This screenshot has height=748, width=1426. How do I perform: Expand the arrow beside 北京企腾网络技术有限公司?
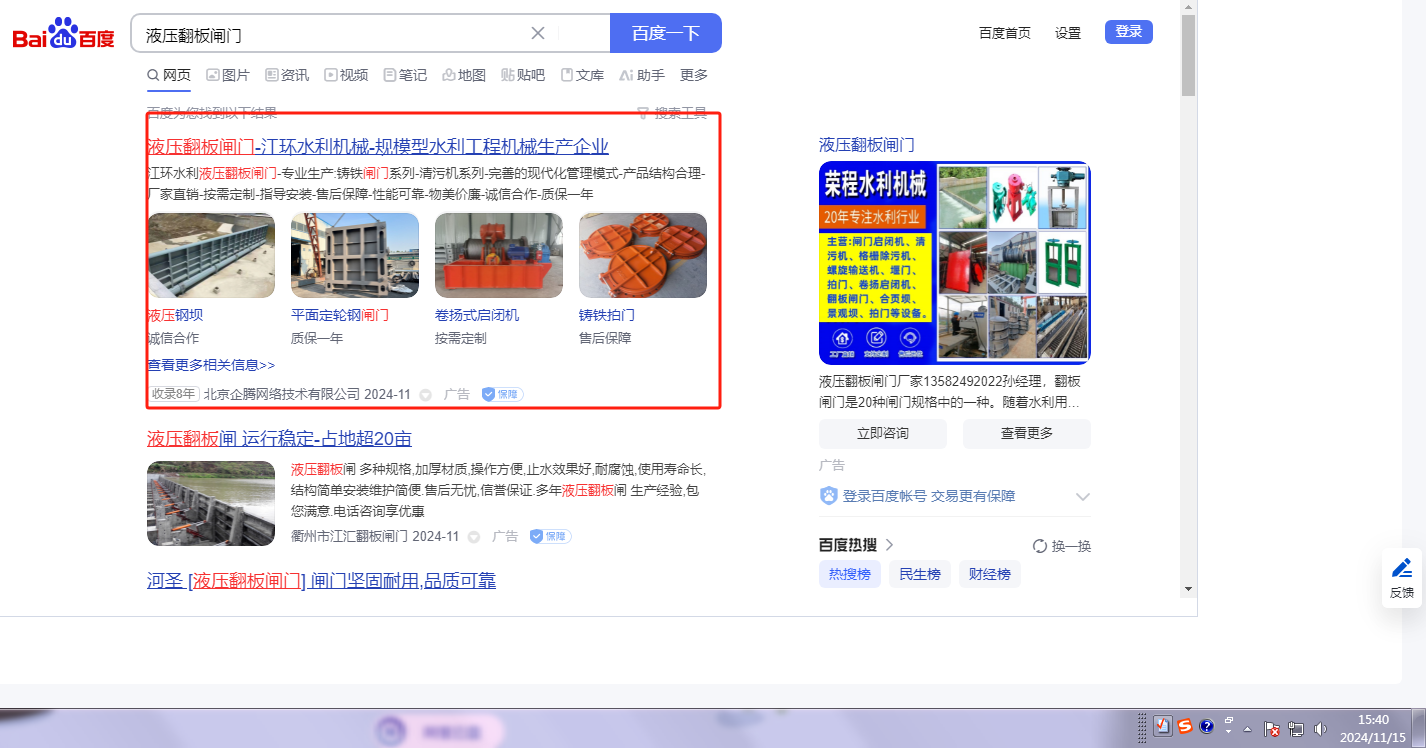[425, 395]
